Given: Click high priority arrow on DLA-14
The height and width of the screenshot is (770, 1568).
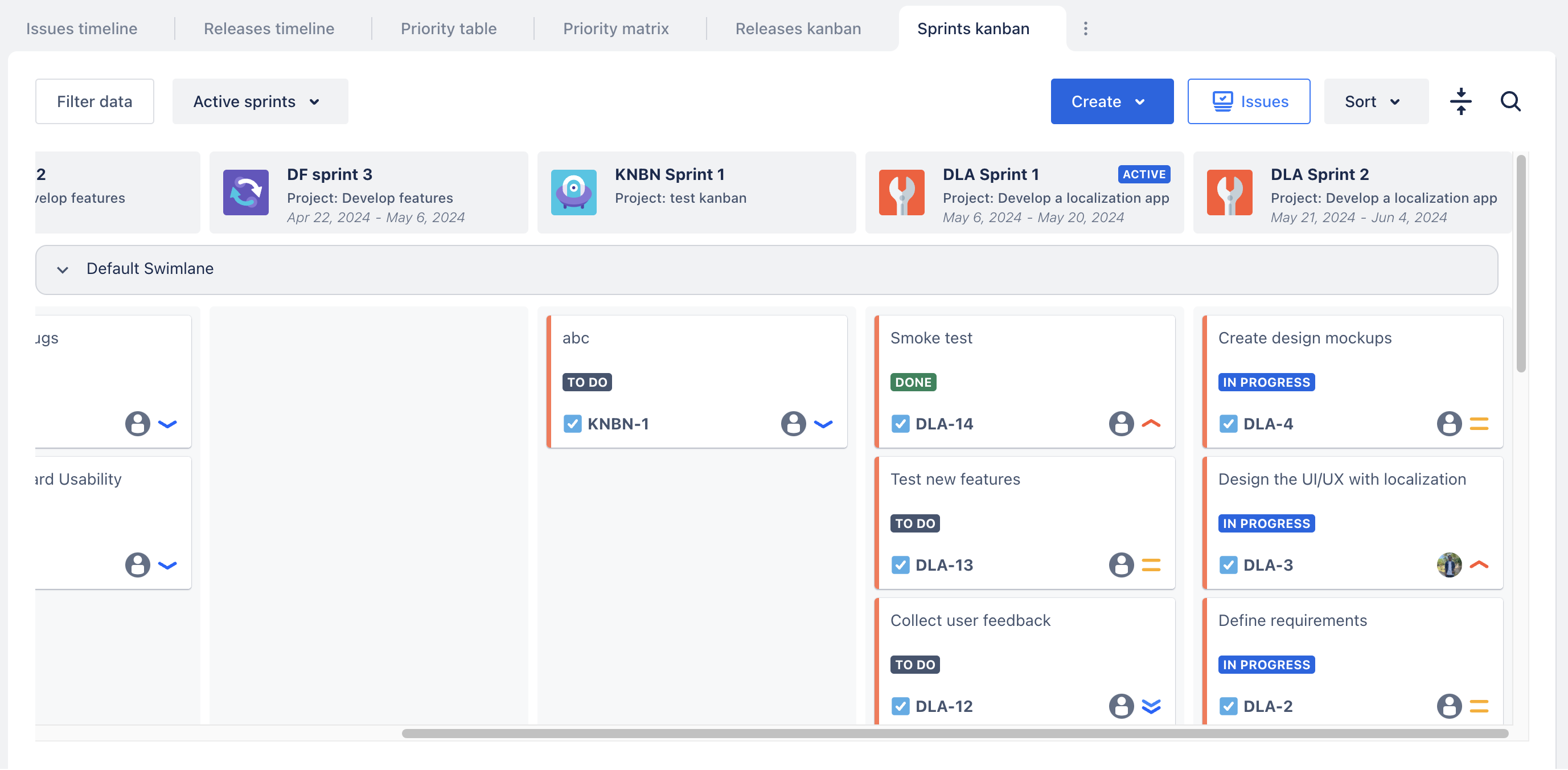Looking at the screenshot, I should click(1151, 424).
